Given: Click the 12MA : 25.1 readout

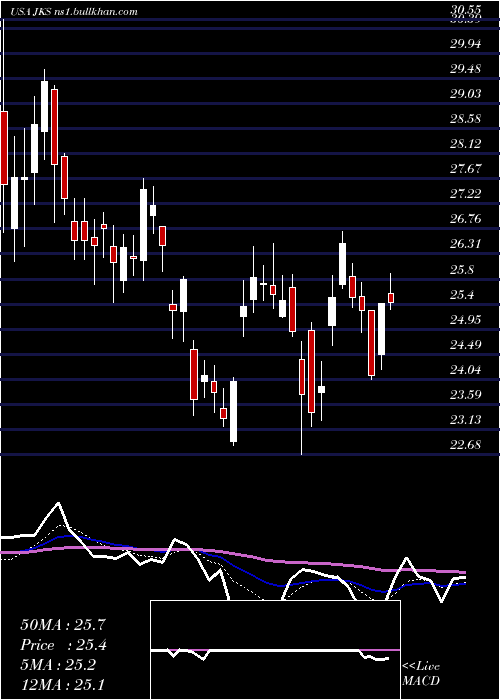Looking at the screenshot, I should (x=63, y=685).
